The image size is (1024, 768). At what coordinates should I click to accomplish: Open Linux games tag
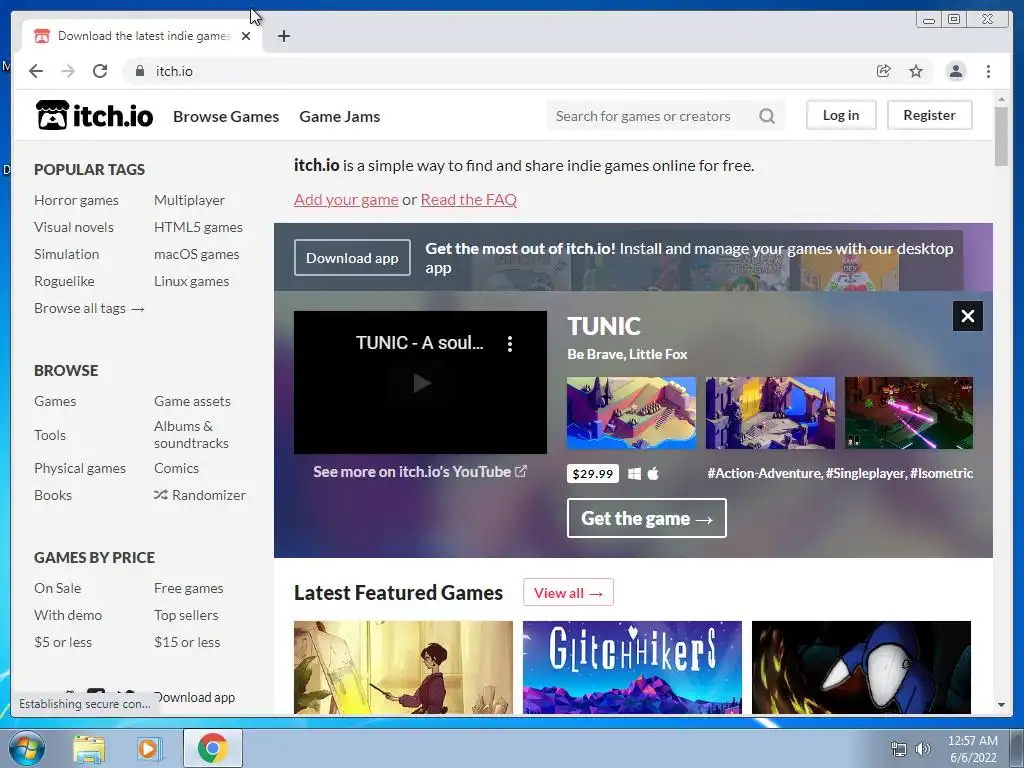coord(191,281)
